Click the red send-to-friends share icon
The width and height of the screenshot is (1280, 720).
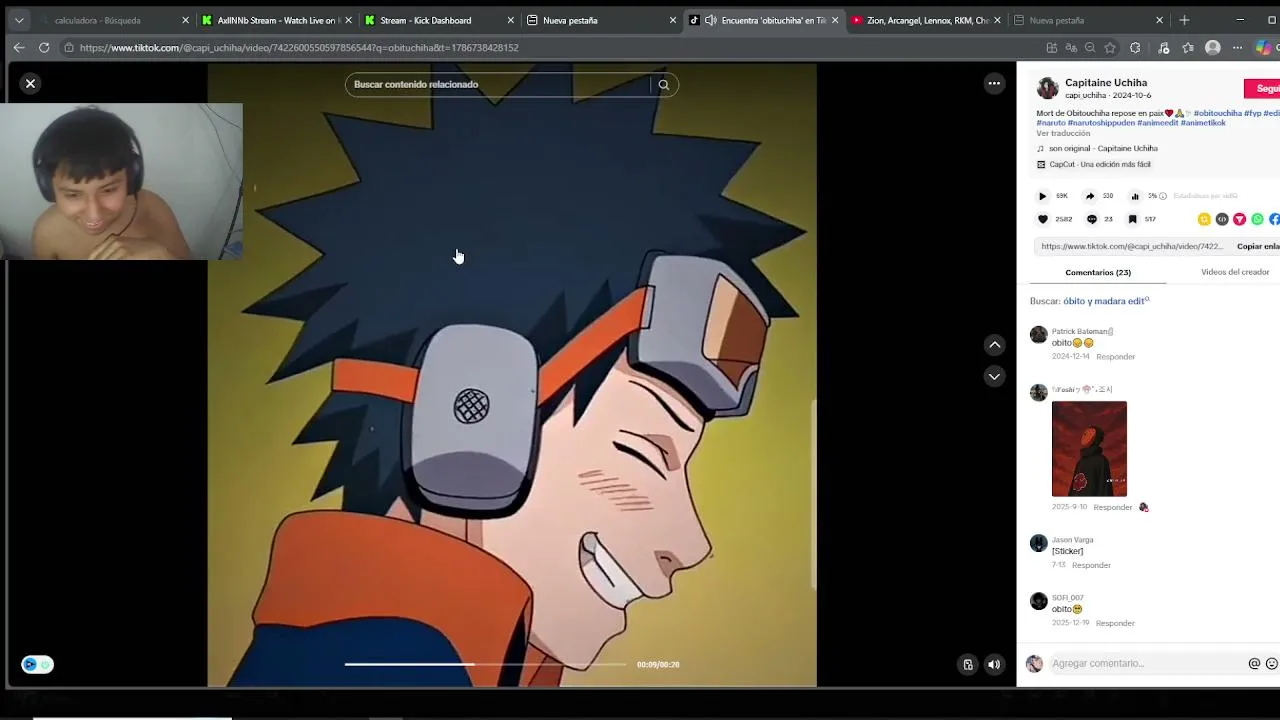point(1239,219)
